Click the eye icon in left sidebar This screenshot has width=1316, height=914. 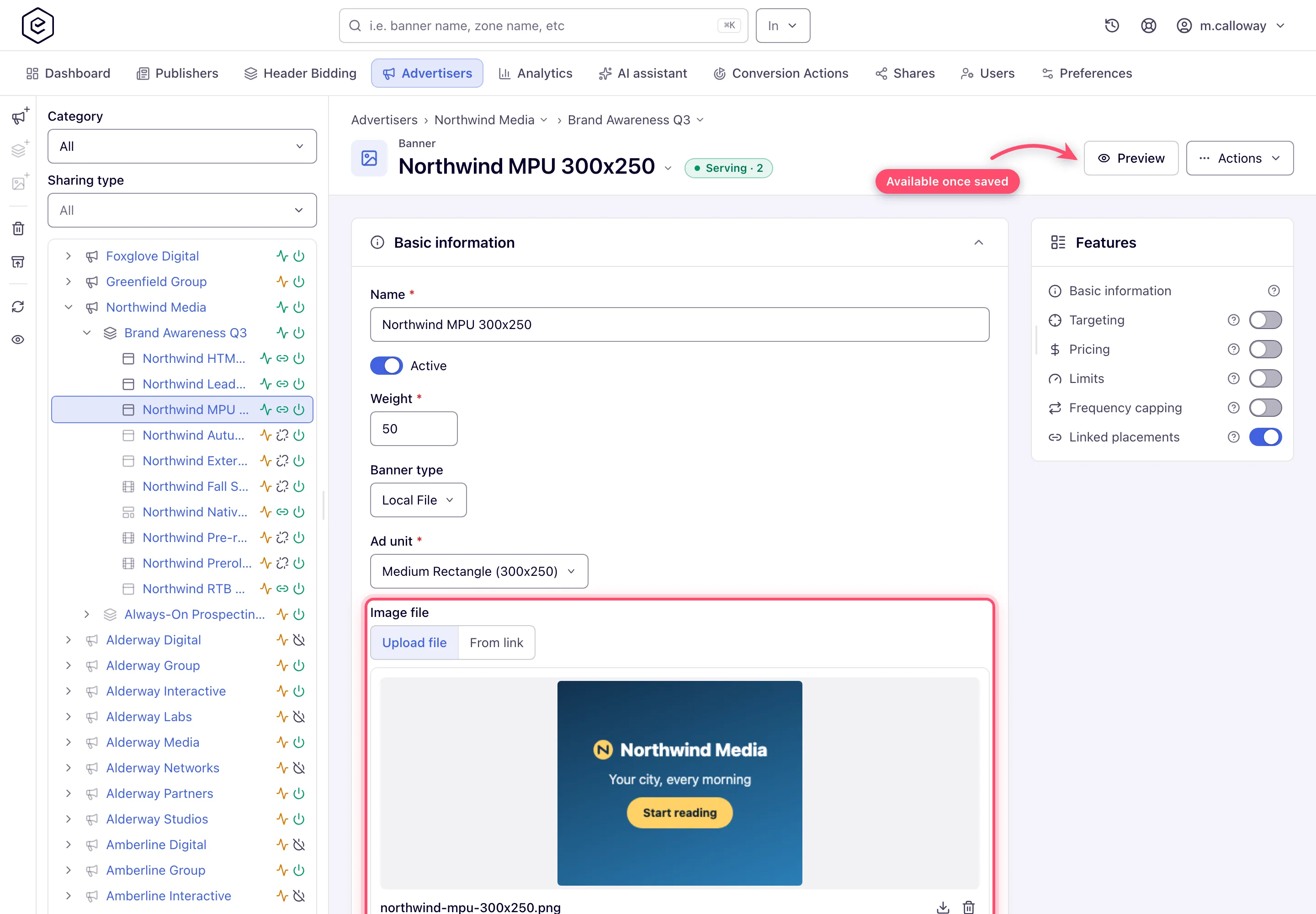point(18,340)
